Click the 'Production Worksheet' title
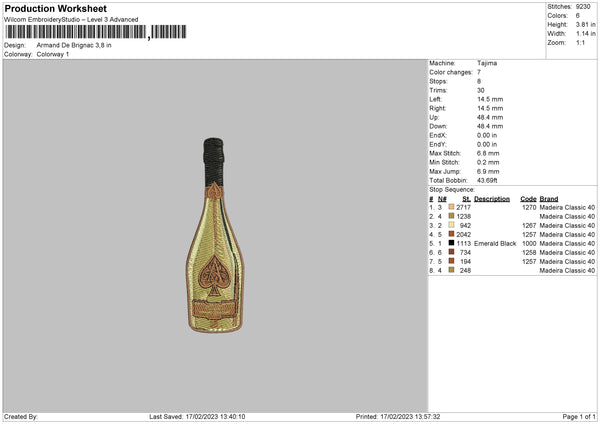 (x=55, y=8)
